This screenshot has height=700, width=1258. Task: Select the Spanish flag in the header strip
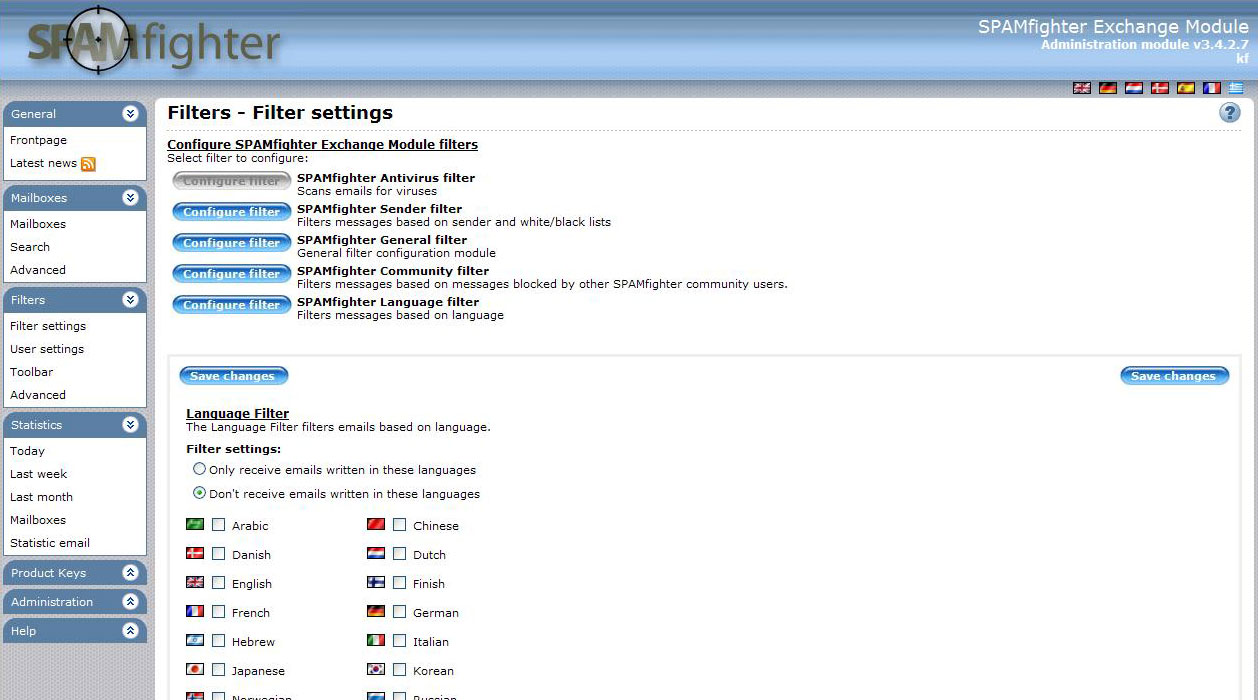click(1186, 88)
